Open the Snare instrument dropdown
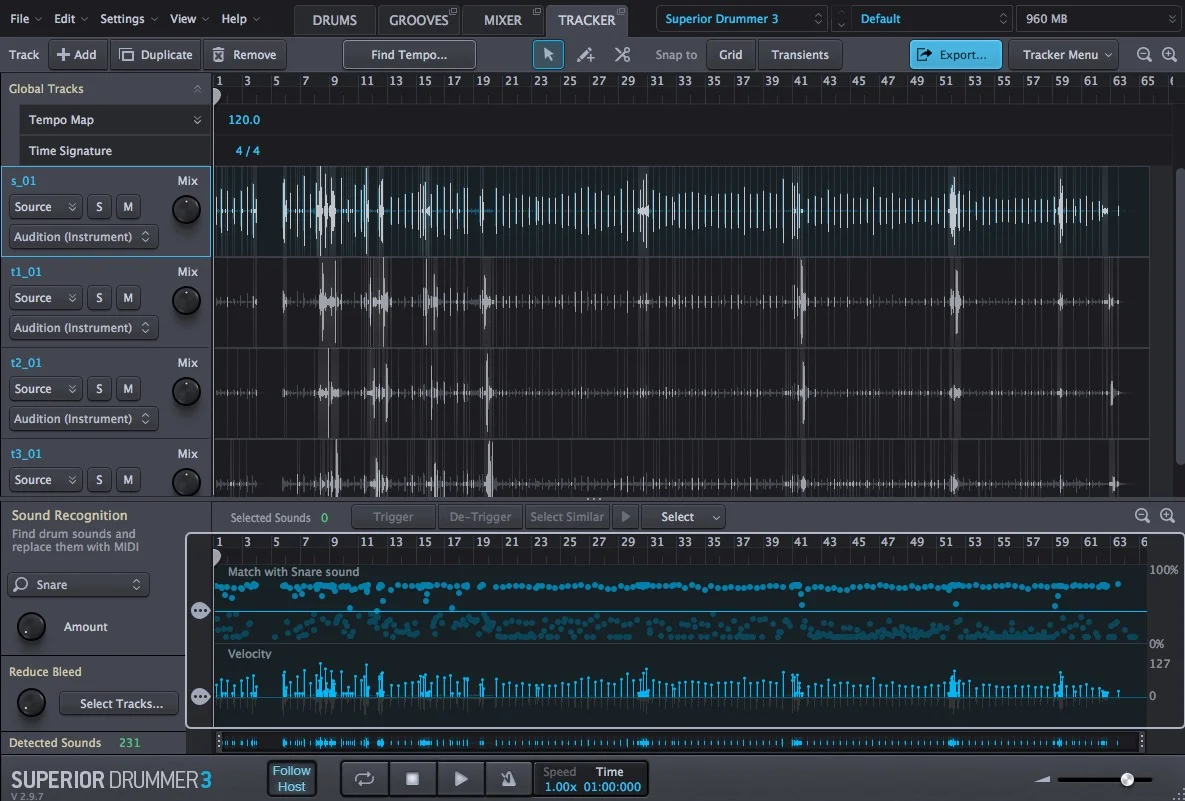The height and width of the screenshot is (801, 1185). point(79,584)
